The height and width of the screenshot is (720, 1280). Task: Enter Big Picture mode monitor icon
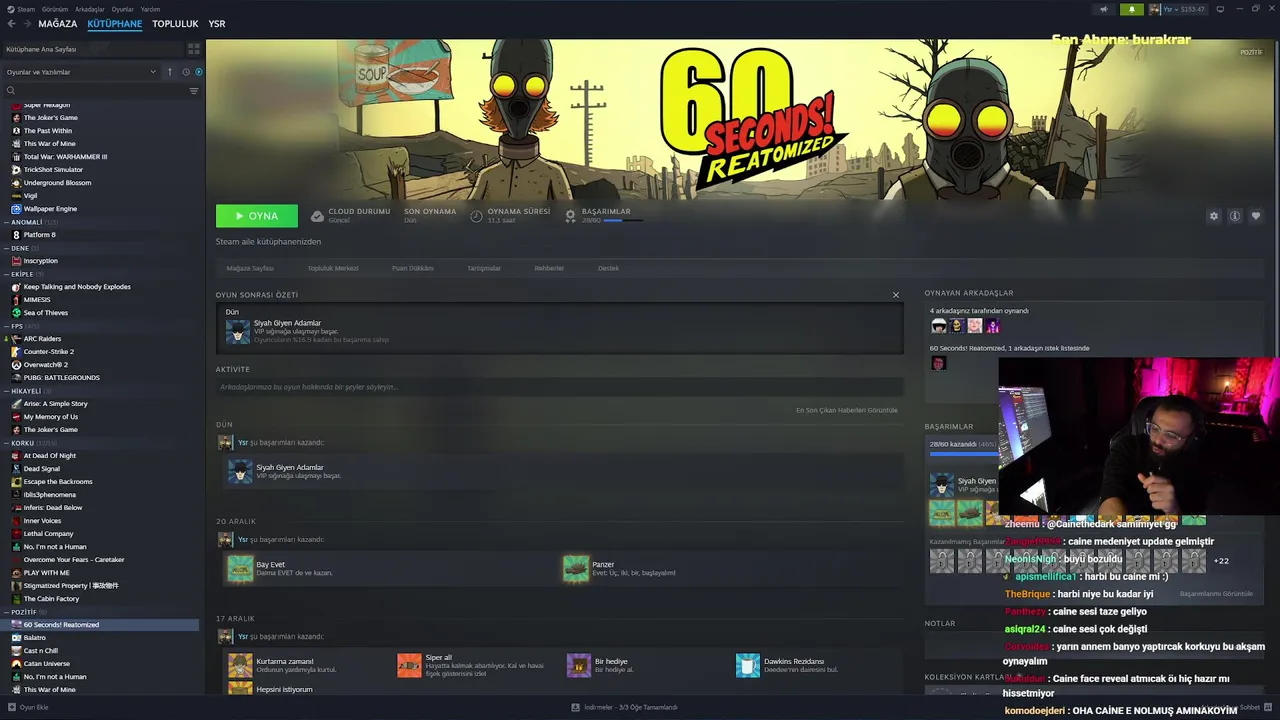tap(1220, 9)
